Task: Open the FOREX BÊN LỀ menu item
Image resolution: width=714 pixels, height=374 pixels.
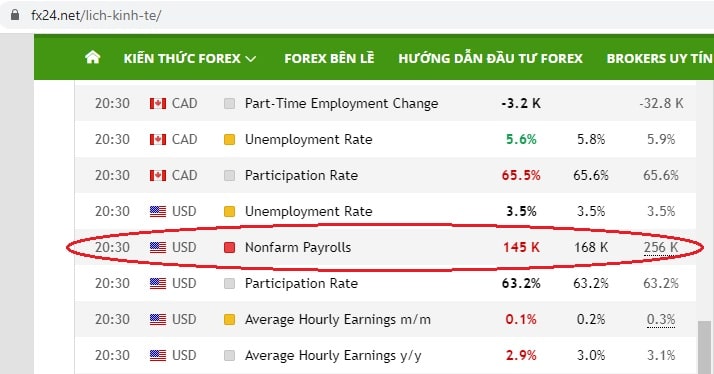Action: 329,58
